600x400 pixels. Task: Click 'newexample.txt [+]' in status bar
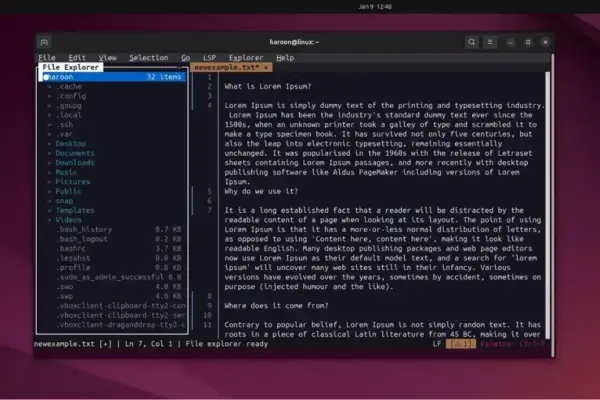coord(73,344)
